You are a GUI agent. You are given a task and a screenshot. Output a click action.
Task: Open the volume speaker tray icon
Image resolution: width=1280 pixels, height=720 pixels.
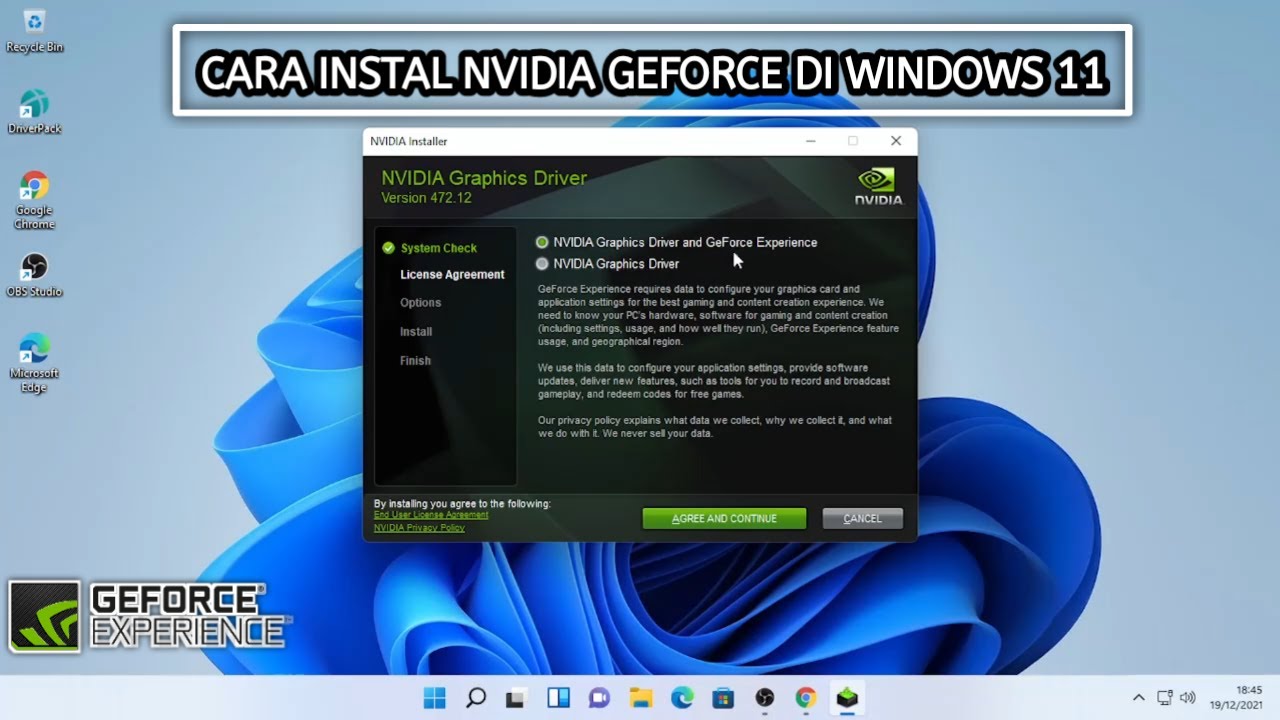1188,698
